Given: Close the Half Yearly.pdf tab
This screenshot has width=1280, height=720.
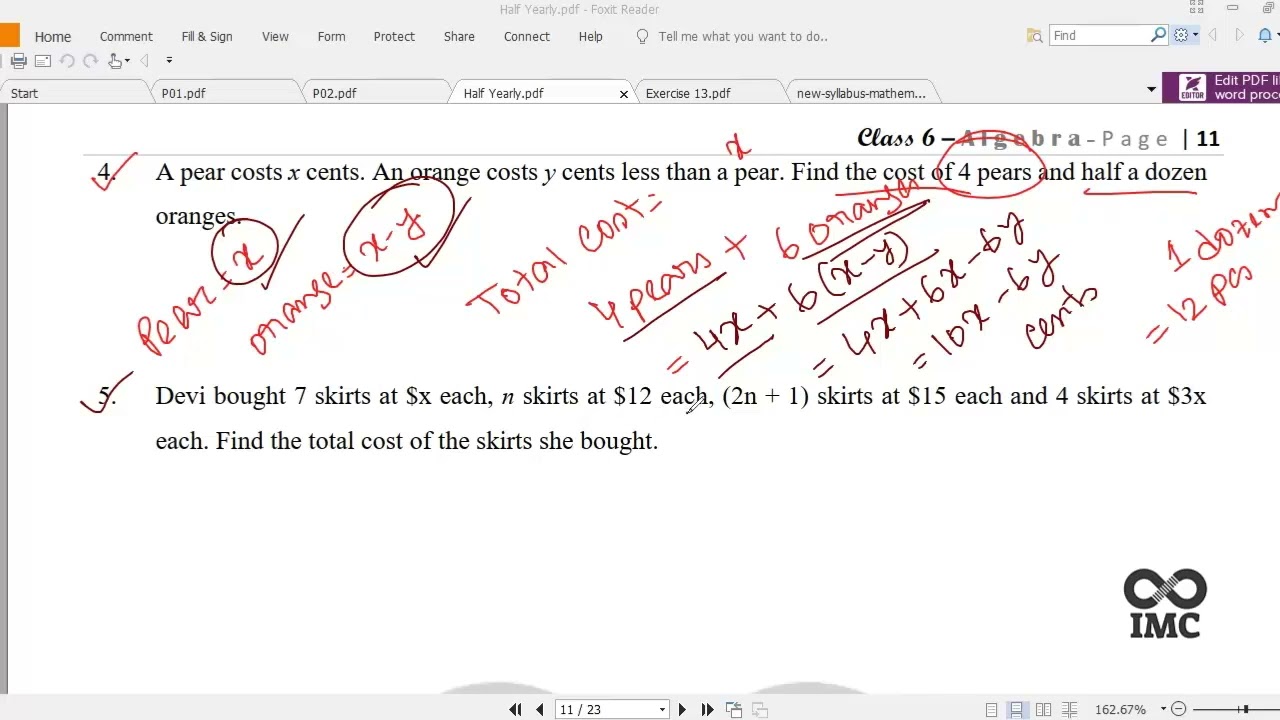Looking at the screenshot, I should pyautogui.click(x=624, y=93).
